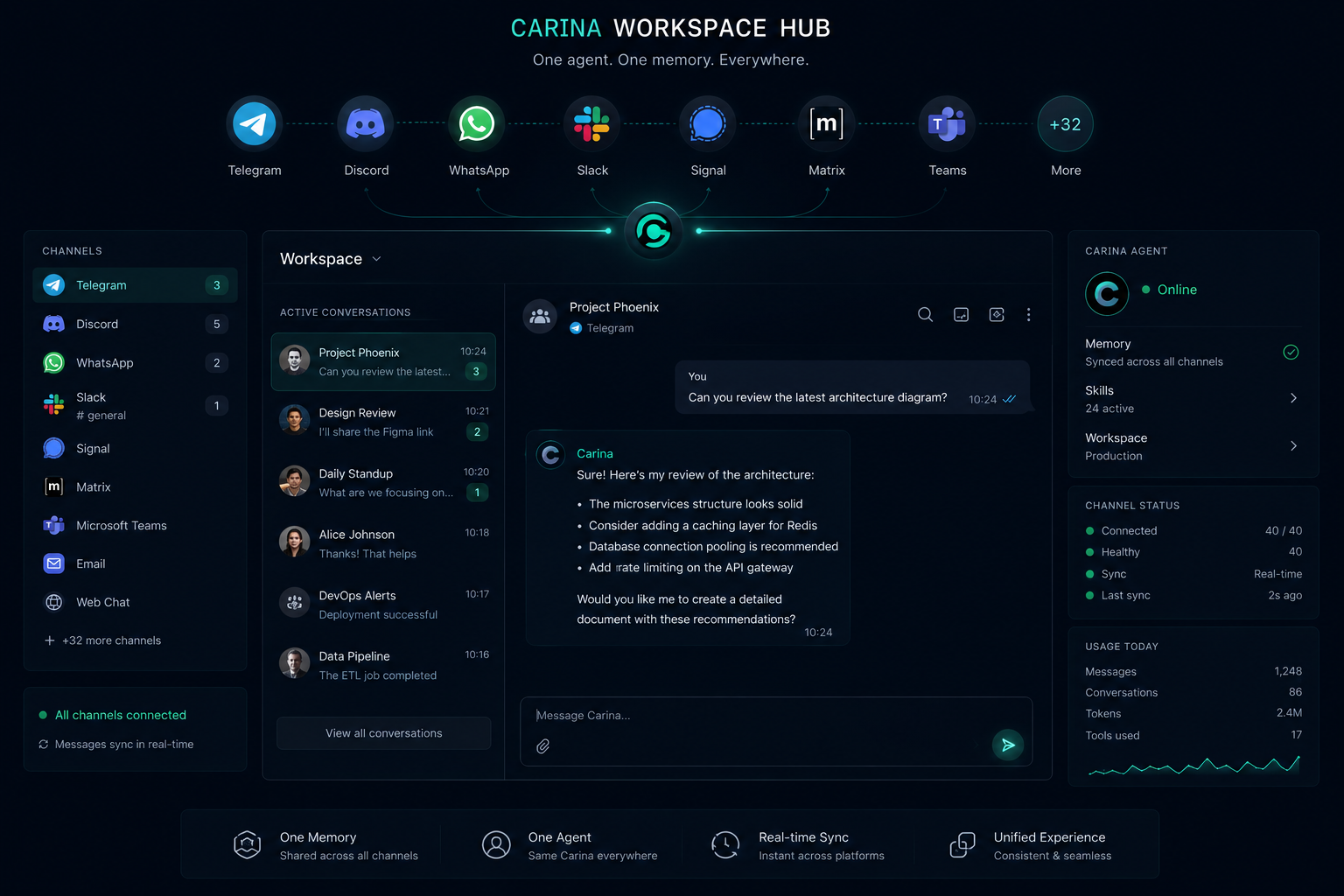Screen dimensions: 1344x896
Task: Click the Discord platform icon at top
Action: [x=366, y=124]
